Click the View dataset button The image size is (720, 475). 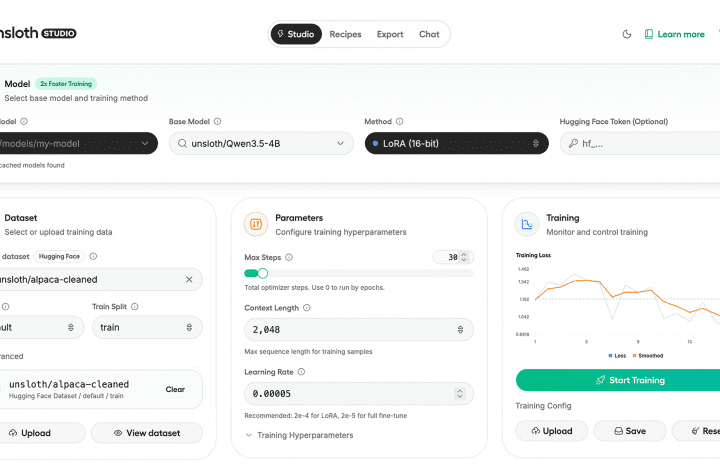(147, 433)
